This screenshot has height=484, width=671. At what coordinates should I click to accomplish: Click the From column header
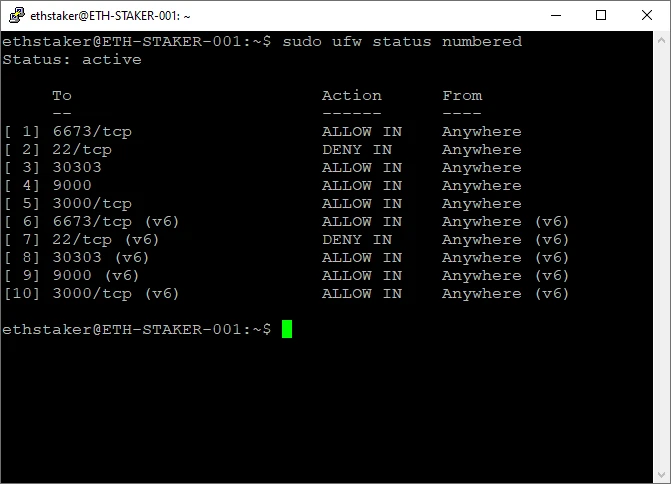pos(462,95)
